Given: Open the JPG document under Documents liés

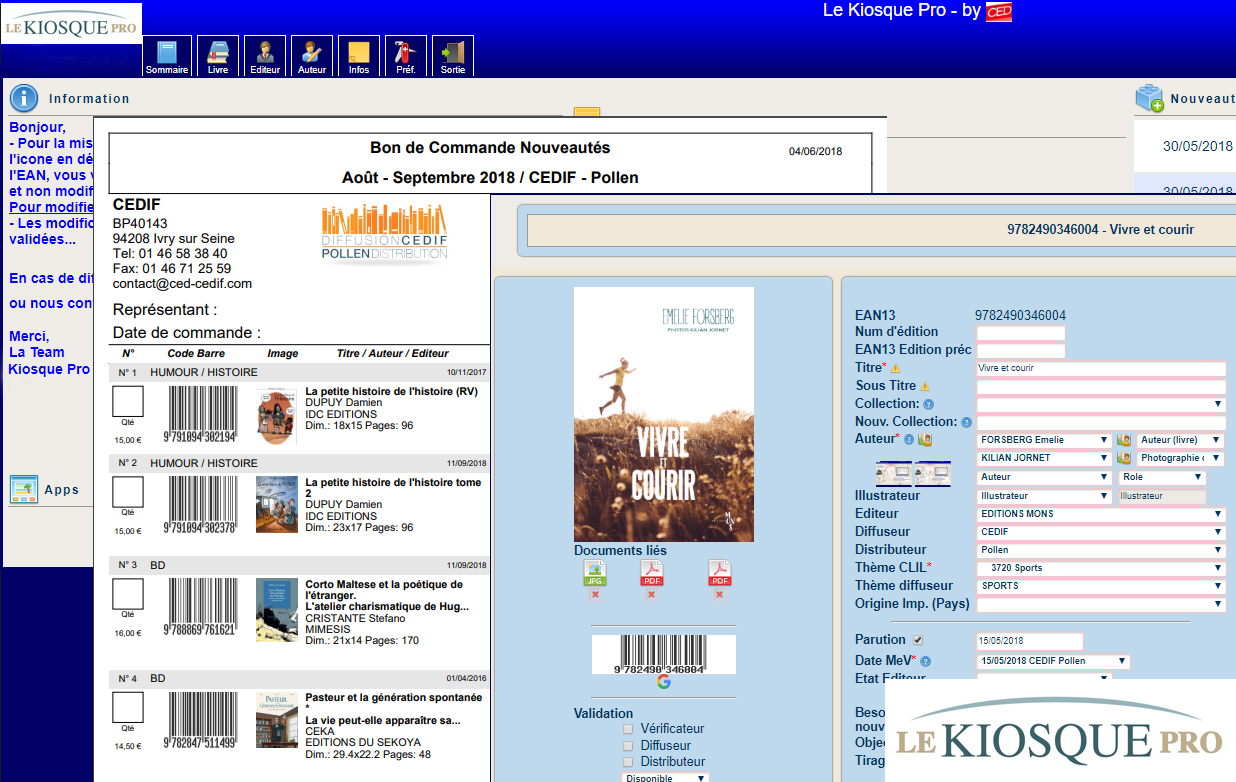Looking at the screenshot, I should pyautogui.click(x=595, y=572).
